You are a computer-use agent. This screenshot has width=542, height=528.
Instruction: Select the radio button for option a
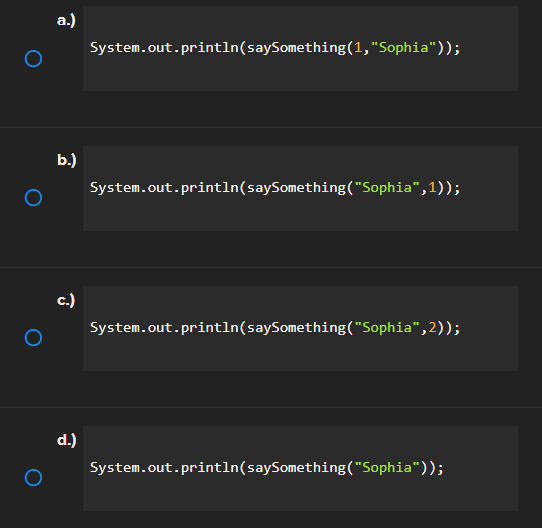click(34, 58)
